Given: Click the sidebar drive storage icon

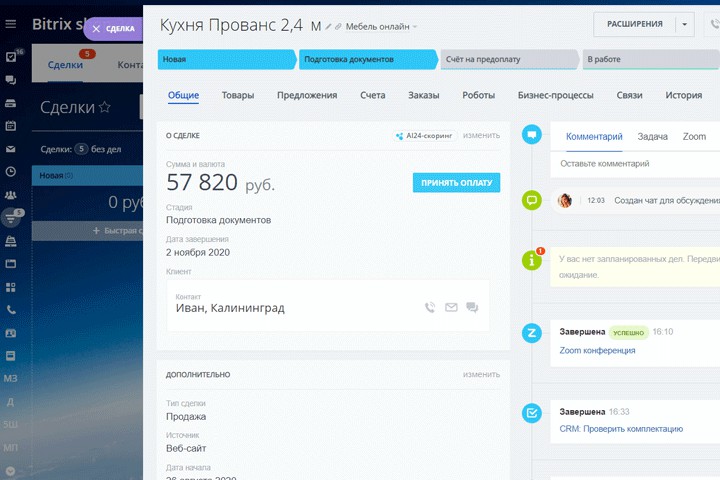Looking at the screenshot, I should [11, 103].
